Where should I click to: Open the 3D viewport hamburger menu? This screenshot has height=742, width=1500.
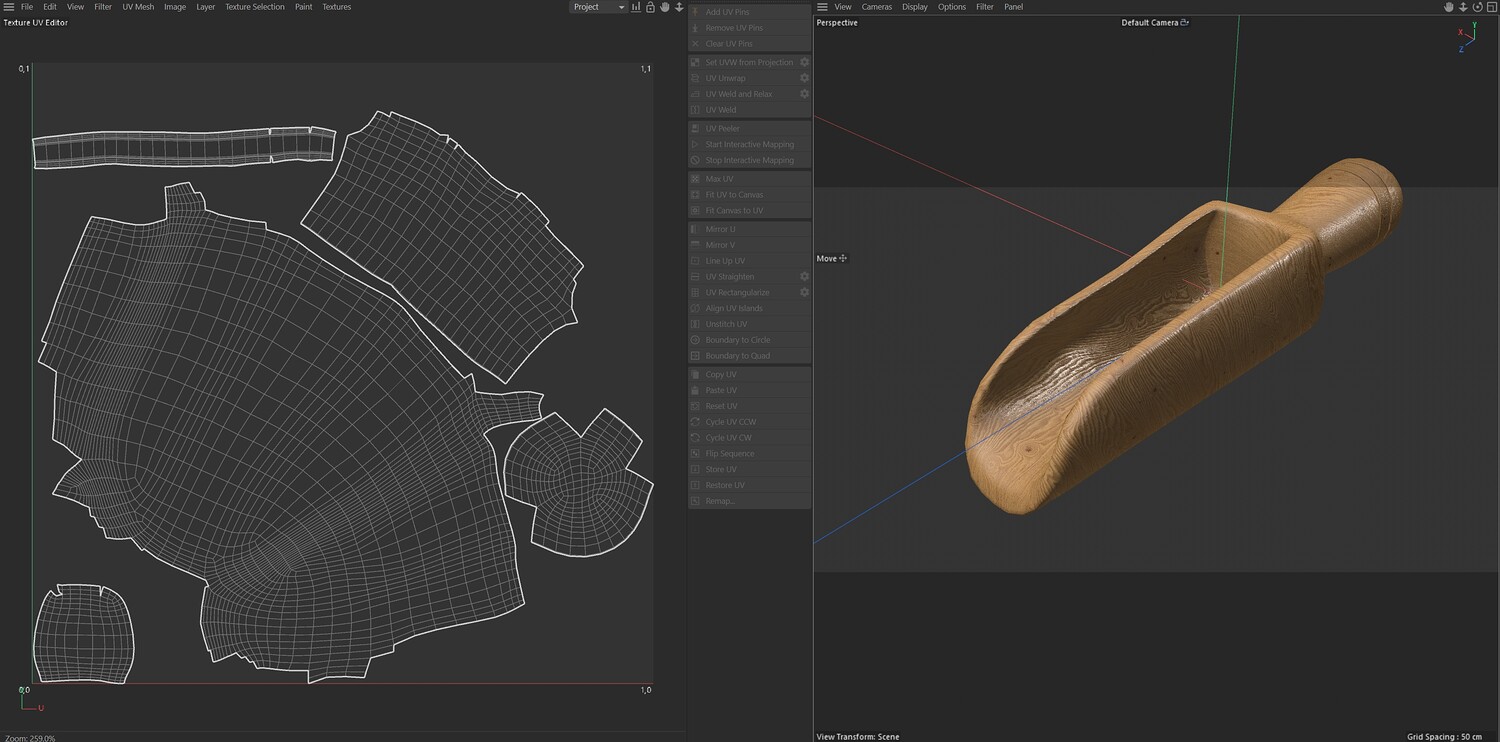tap(822, 7)
